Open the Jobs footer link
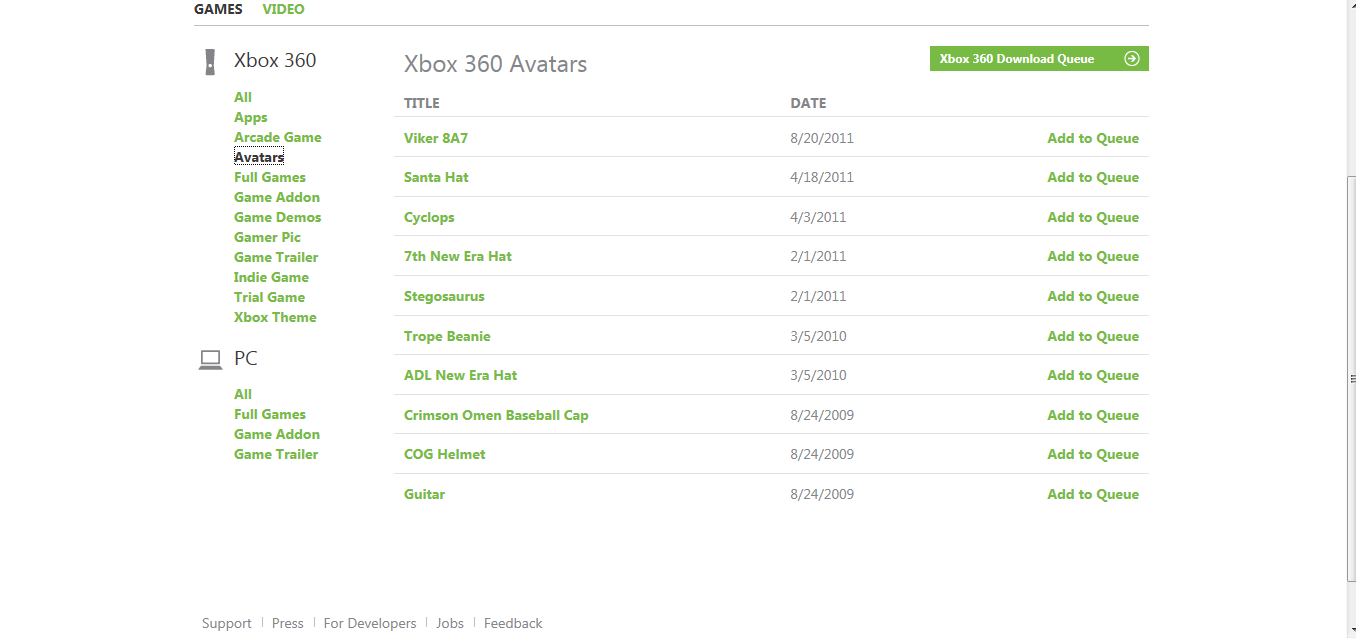 pyautogui.click(x=450, y=623)
